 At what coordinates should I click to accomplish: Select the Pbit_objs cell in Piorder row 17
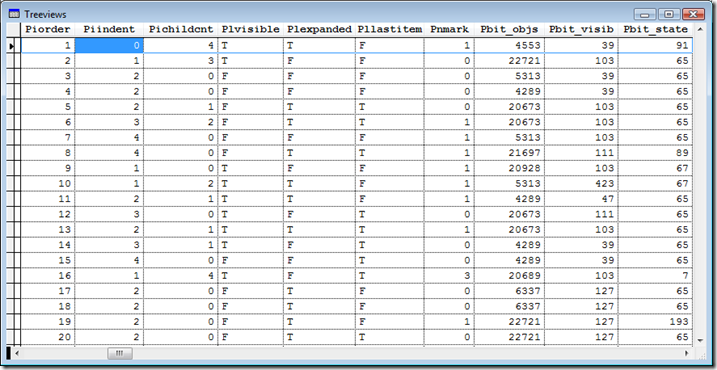(x=509, y=291)
